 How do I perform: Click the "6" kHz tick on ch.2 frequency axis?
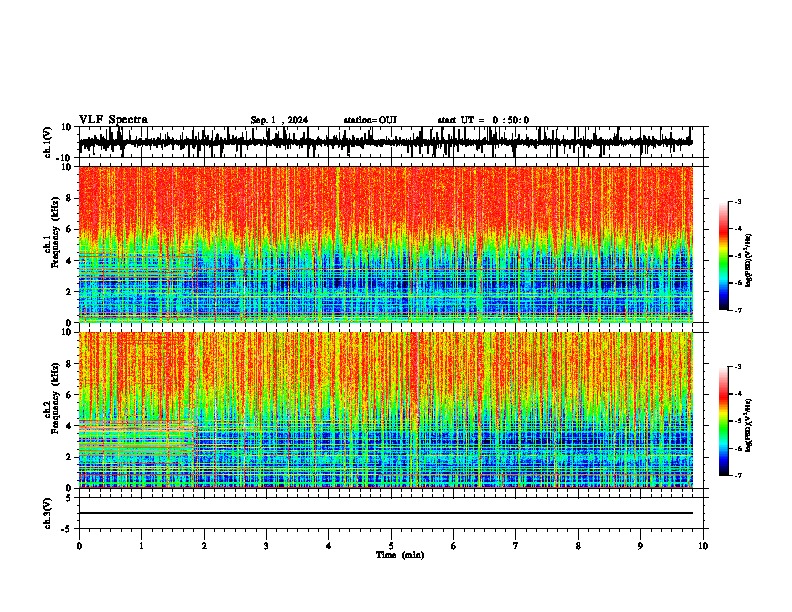click(x=70, y=395)
